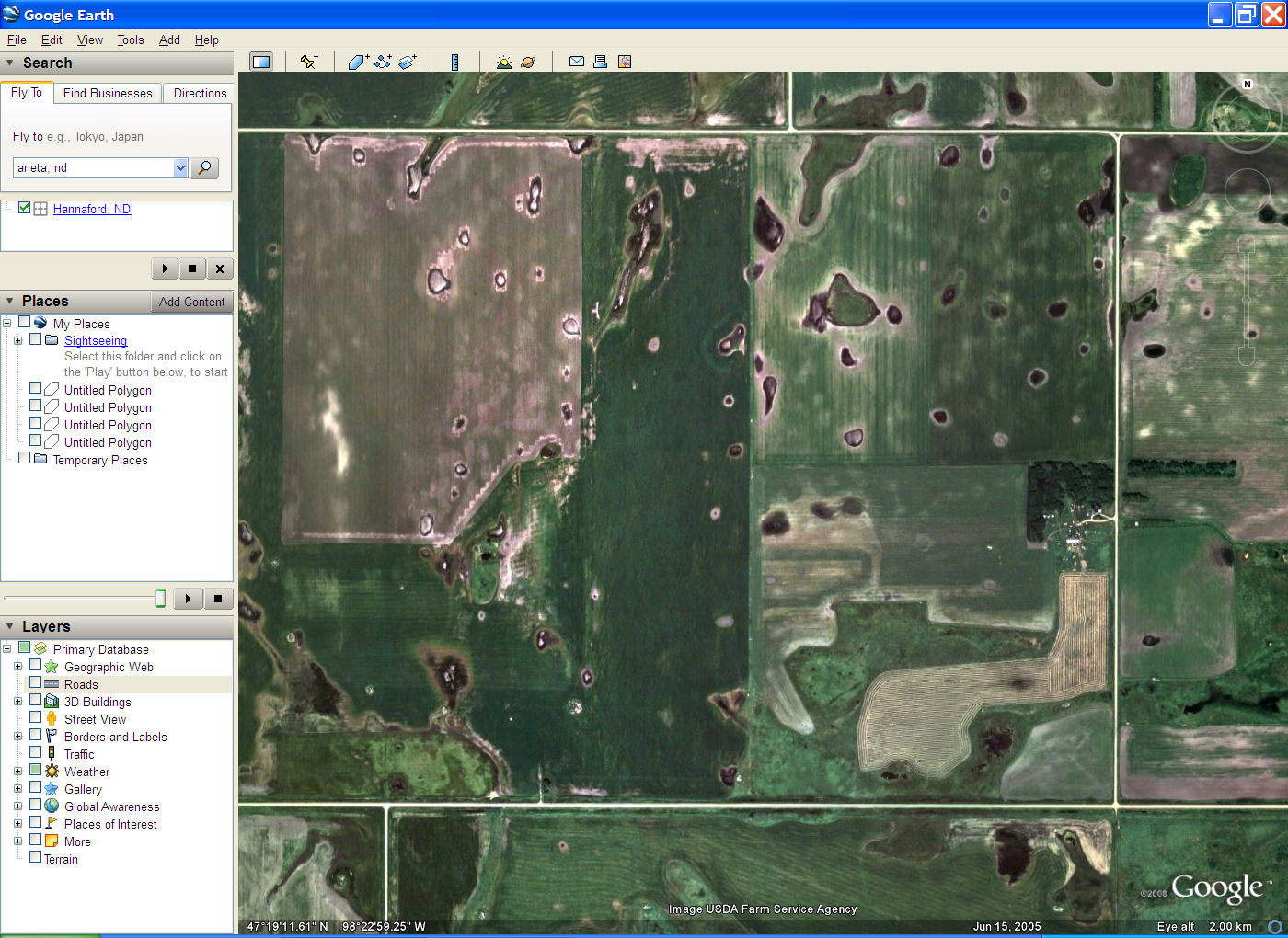The height and width of the screenshot is (938, 1288).
Task: Expand the Sightseeing folder tree node
Action: pyautogui.click(x=17, y=340)
